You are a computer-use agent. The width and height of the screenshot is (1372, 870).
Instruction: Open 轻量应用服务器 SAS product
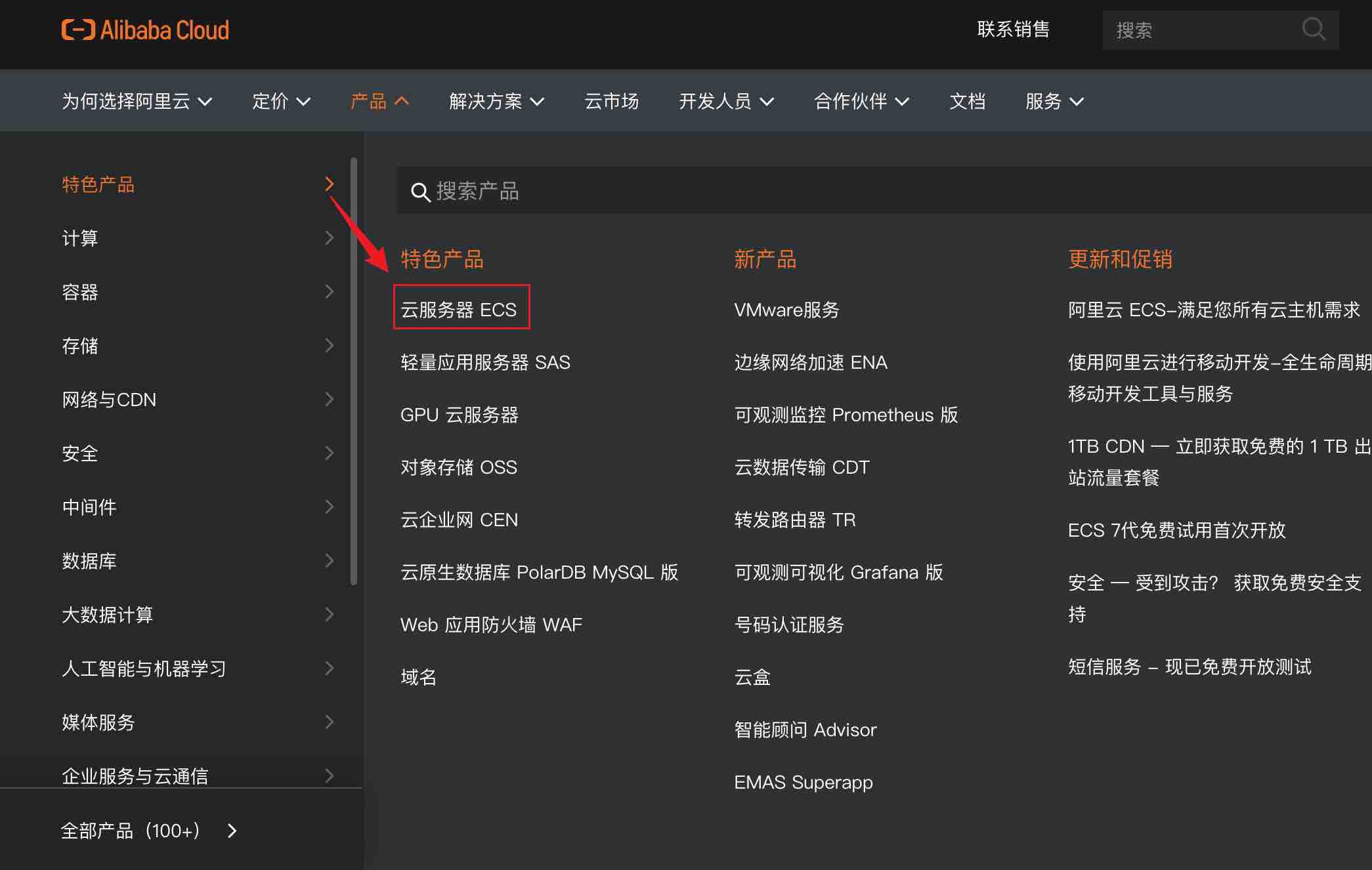485,362
